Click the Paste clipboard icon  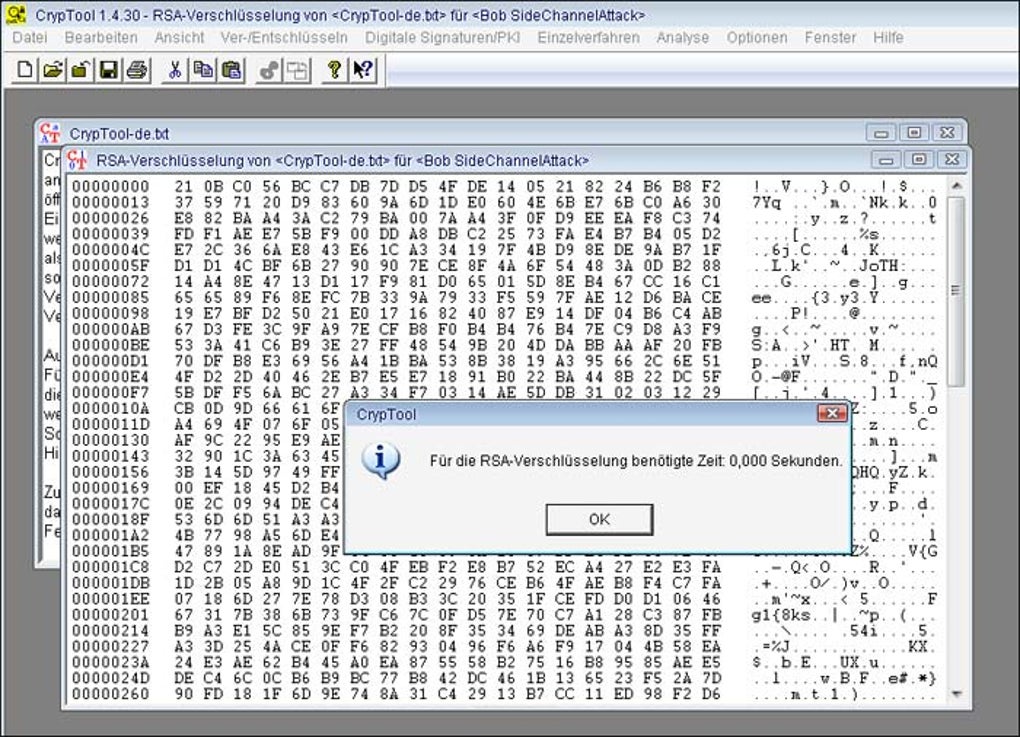click(x=232, y=70)
